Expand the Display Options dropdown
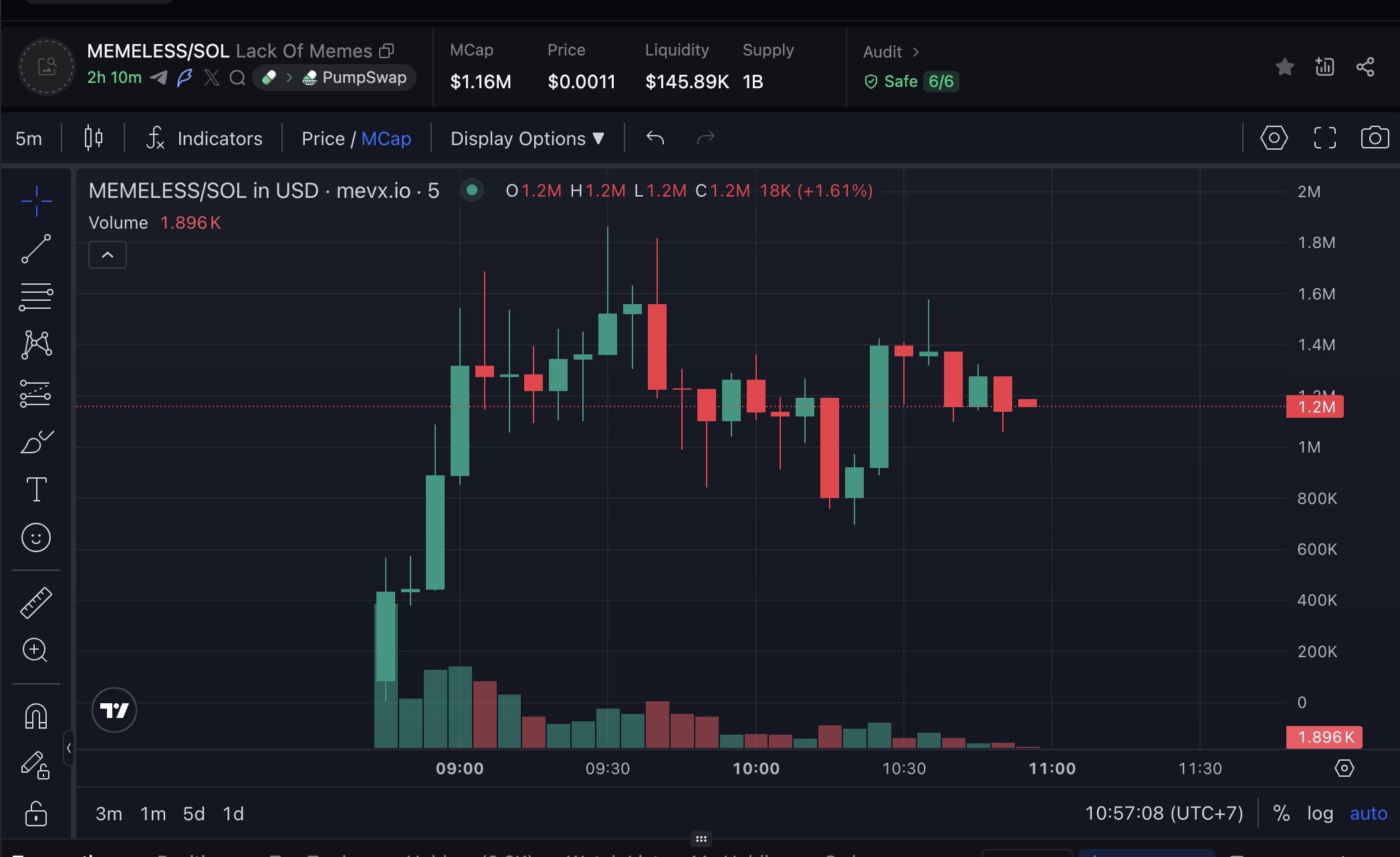Viewport: 1400px width, 857px height. pos(527,138)
